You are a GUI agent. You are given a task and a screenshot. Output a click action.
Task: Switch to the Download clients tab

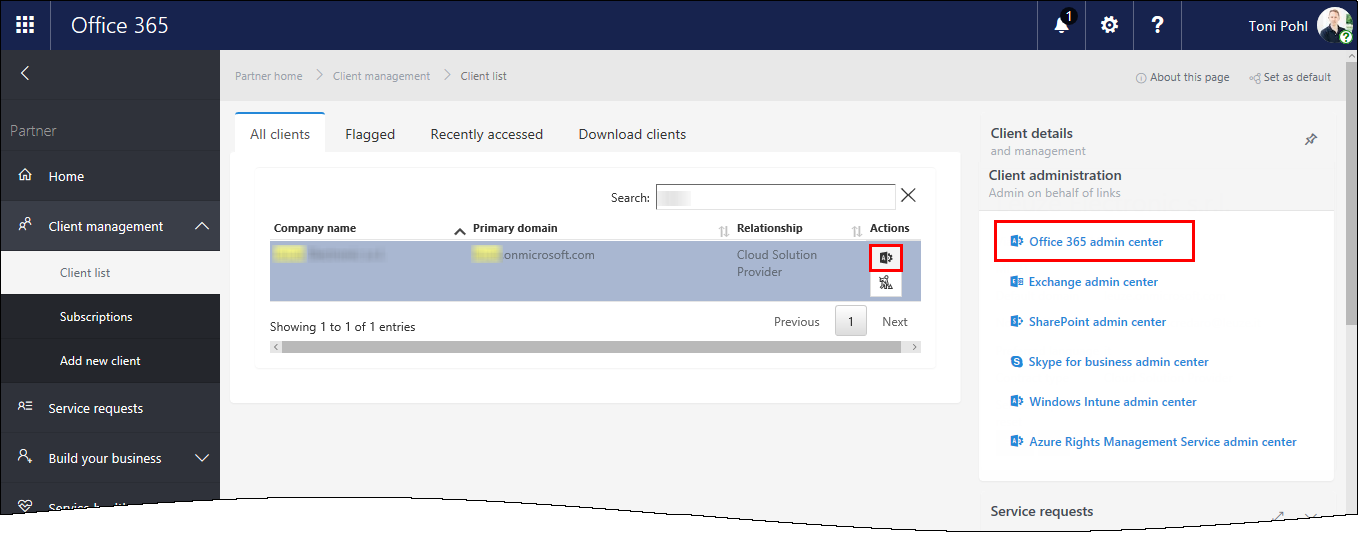[x=632, y=134]
